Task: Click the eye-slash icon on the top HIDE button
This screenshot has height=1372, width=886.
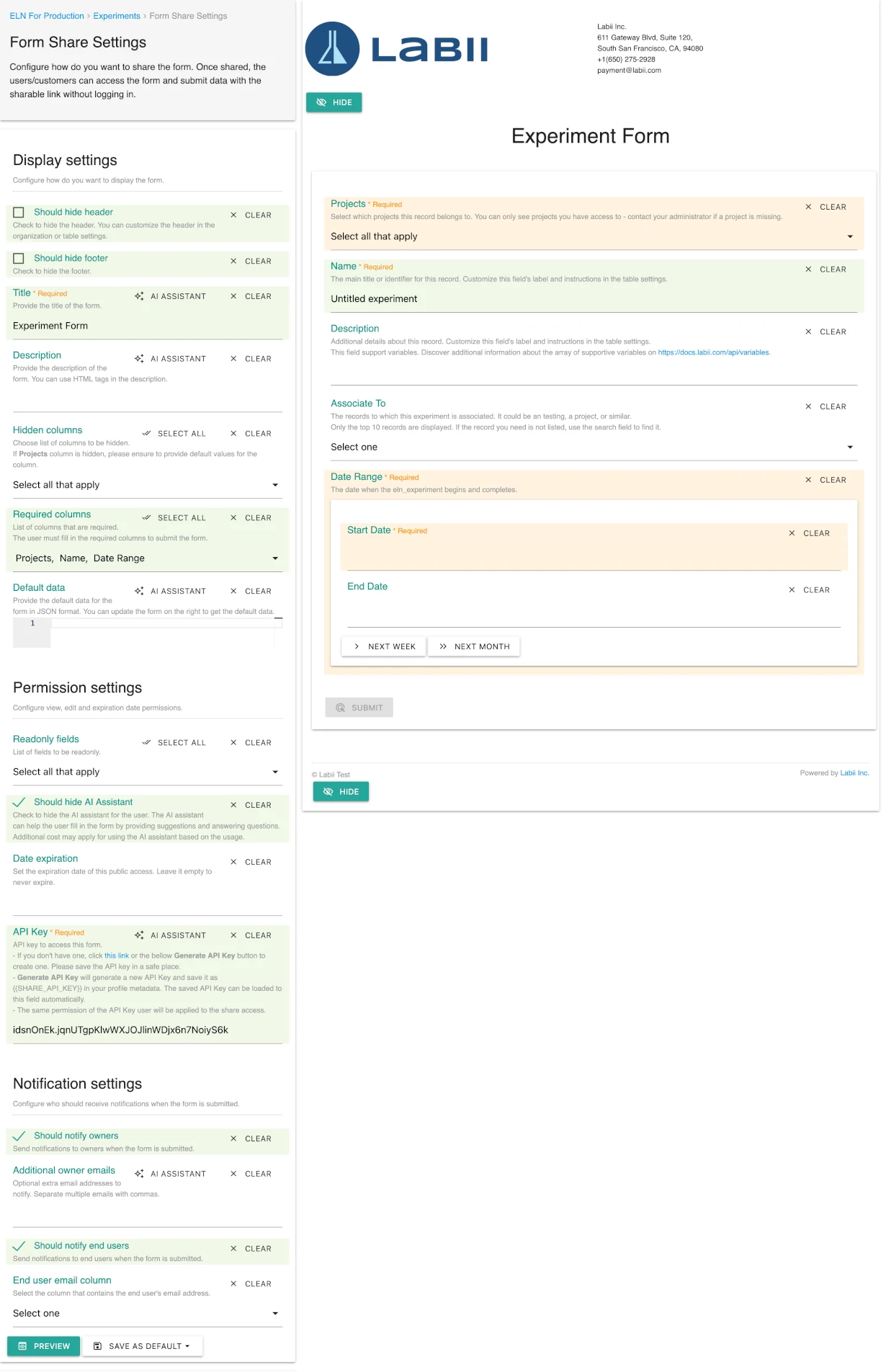Action: pyautogui.click(x=321, y=102)
